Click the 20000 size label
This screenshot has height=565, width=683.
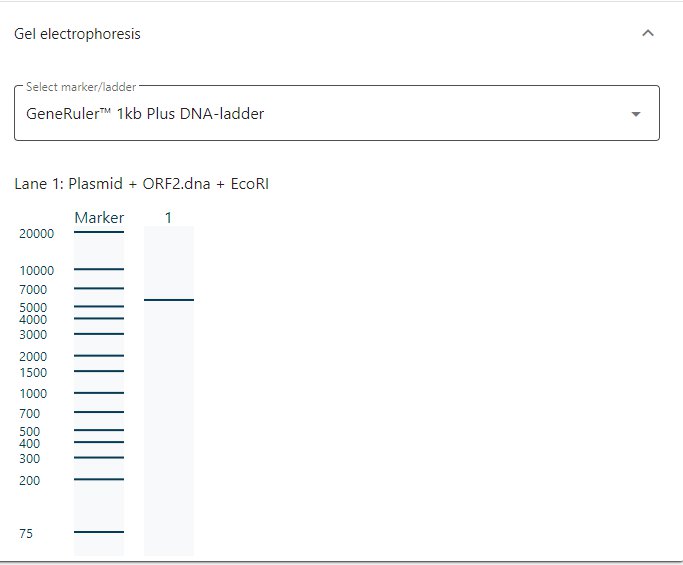[x=37, y=234]
